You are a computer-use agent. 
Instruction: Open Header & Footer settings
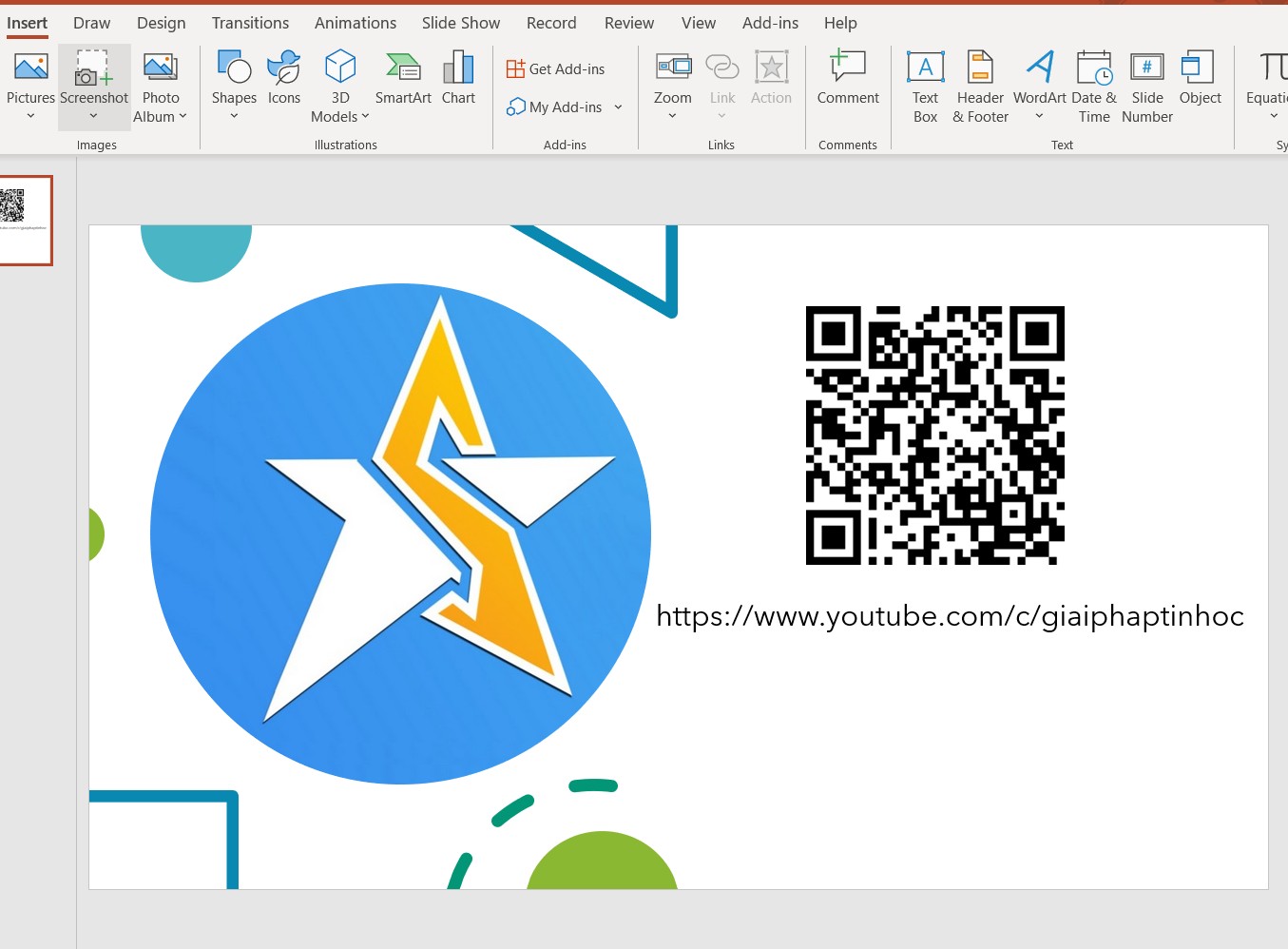[980, 87]
